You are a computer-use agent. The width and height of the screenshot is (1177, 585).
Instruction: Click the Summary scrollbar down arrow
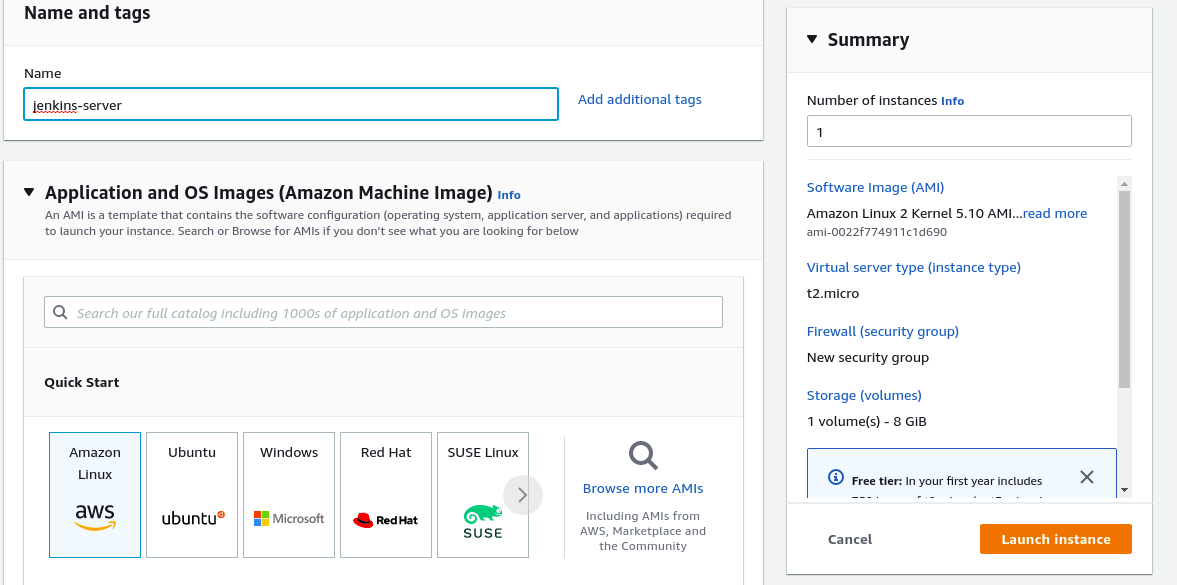pyautogui.click(x=1124, y=490)
